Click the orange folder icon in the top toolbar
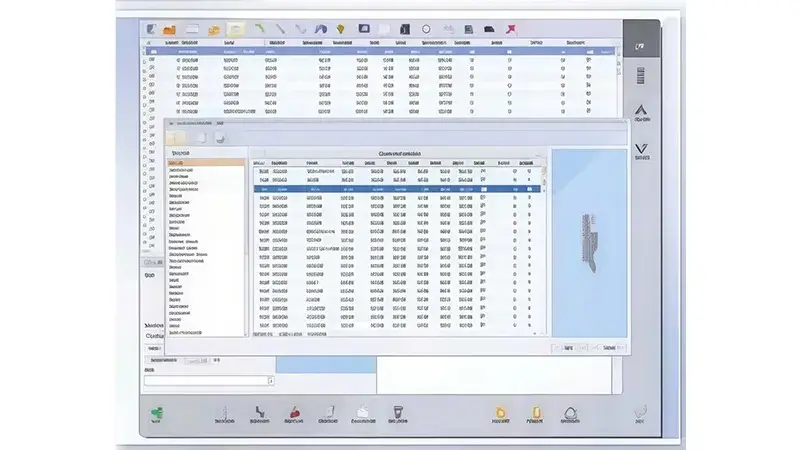800x450 pixels. tap(169, 30)
